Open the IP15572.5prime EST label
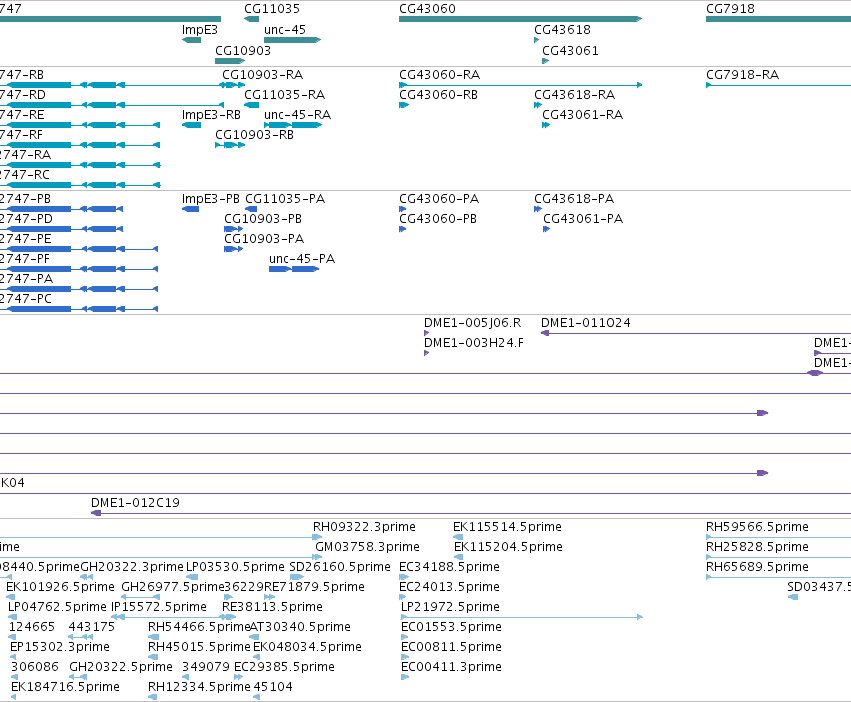 [159, 607]
